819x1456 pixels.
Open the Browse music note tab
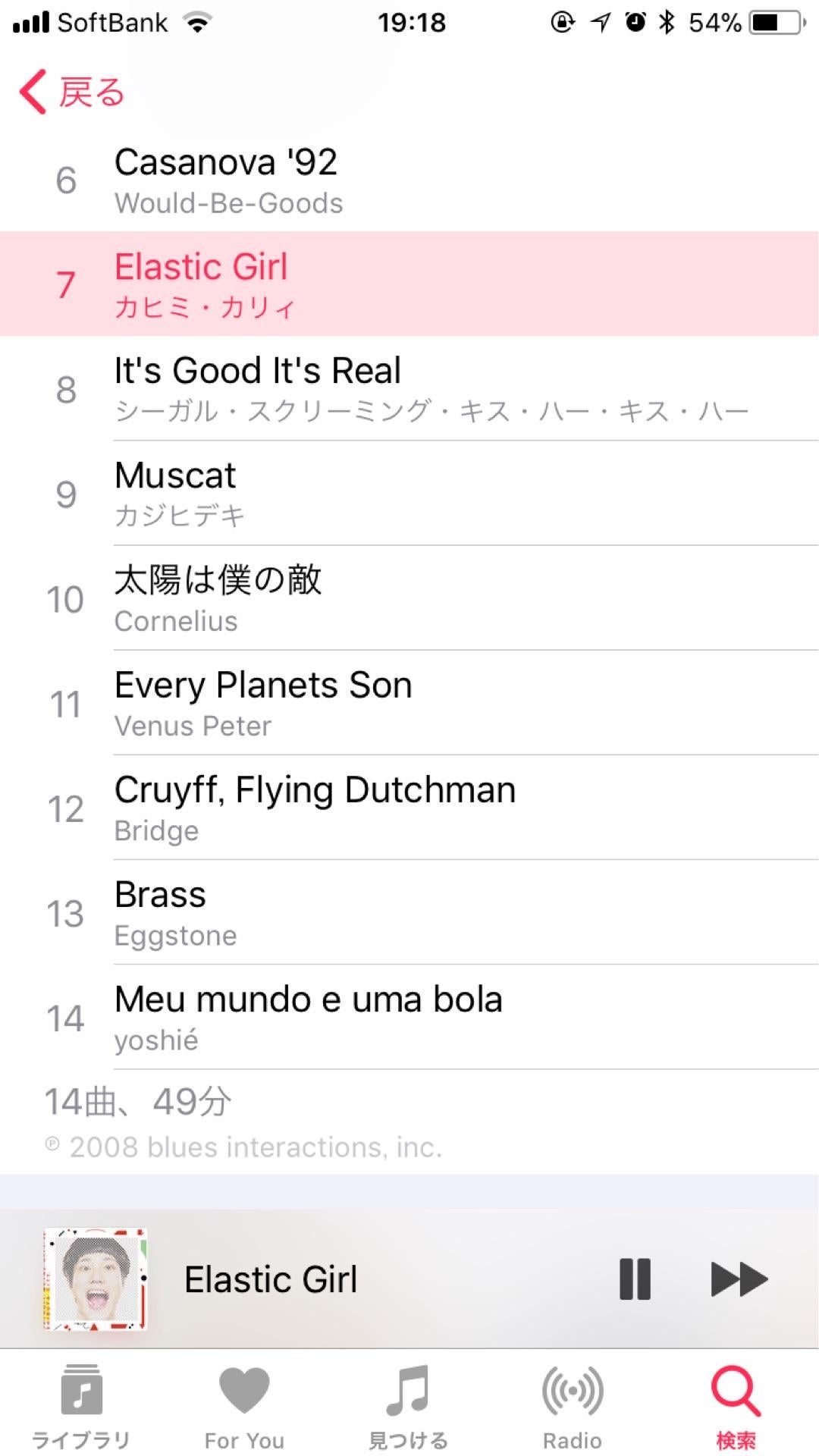tap(408, 1392)
